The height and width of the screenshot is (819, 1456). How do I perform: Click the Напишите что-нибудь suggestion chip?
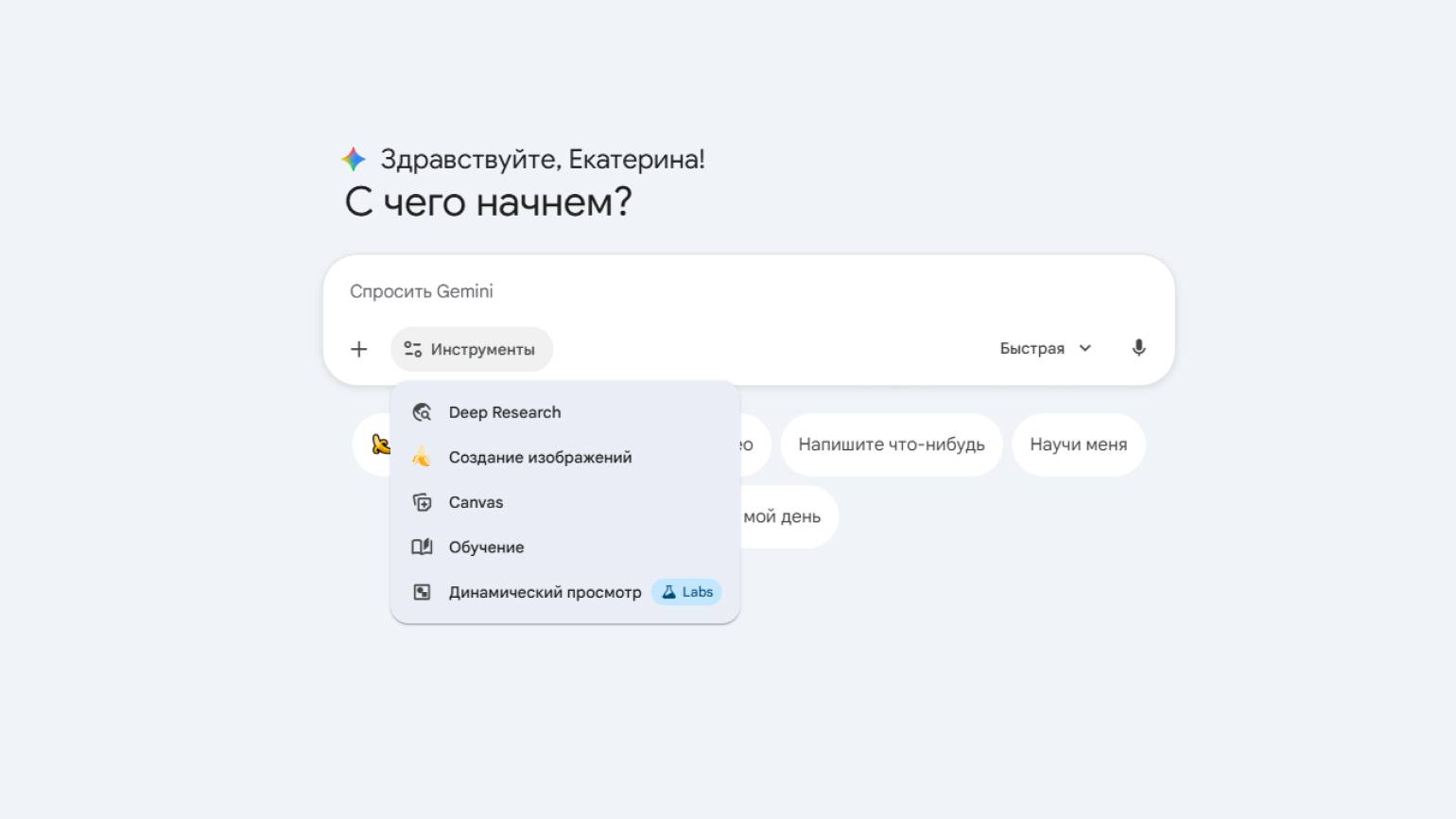(891, 444)
